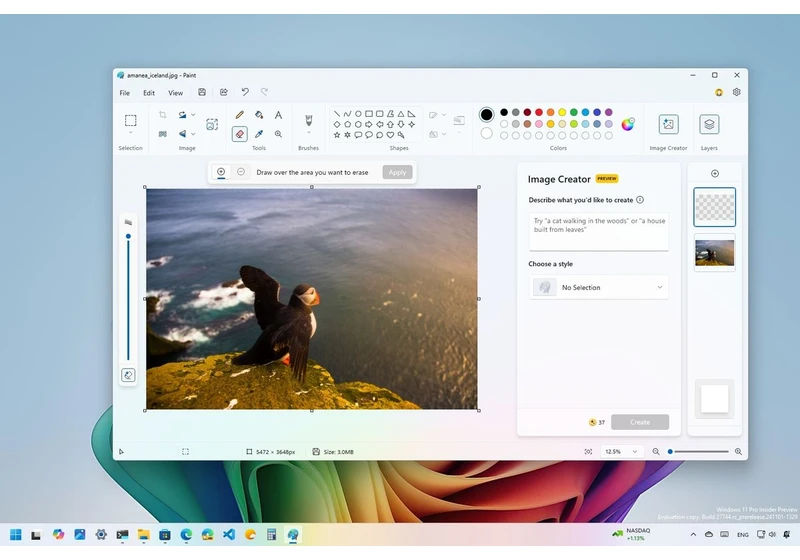Click the Undo arrow
This screenshot has width=800, height=560.
(x=245, y=92)
